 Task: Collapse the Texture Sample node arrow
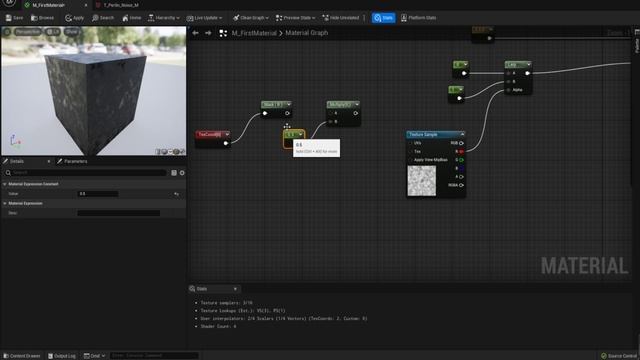[x=462, y=134]
